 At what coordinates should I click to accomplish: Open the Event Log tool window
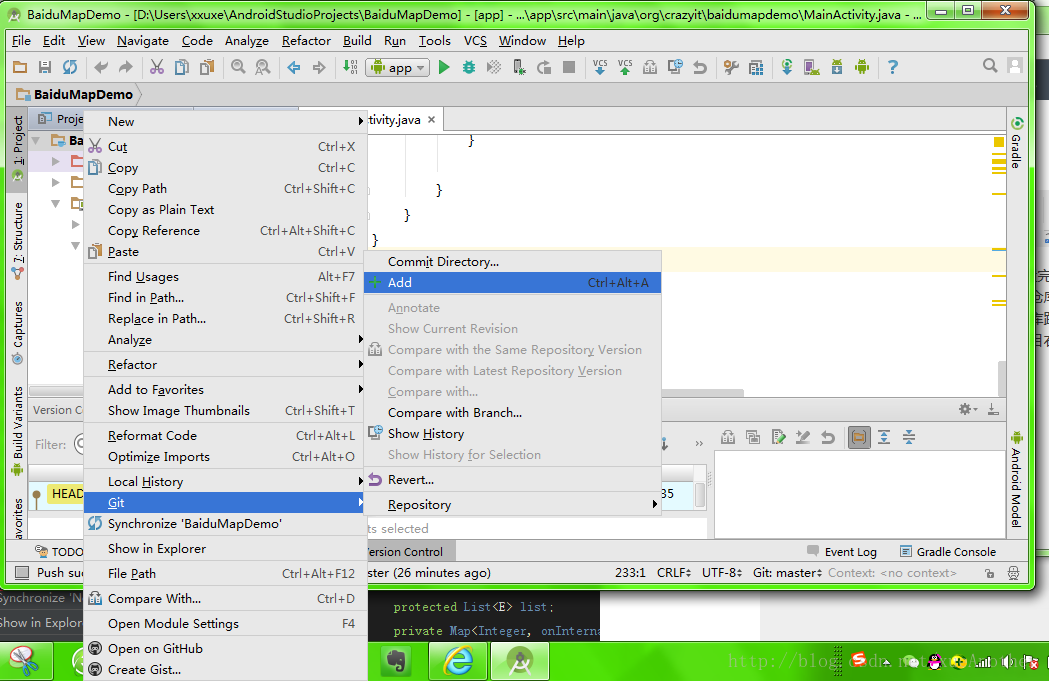842,552
